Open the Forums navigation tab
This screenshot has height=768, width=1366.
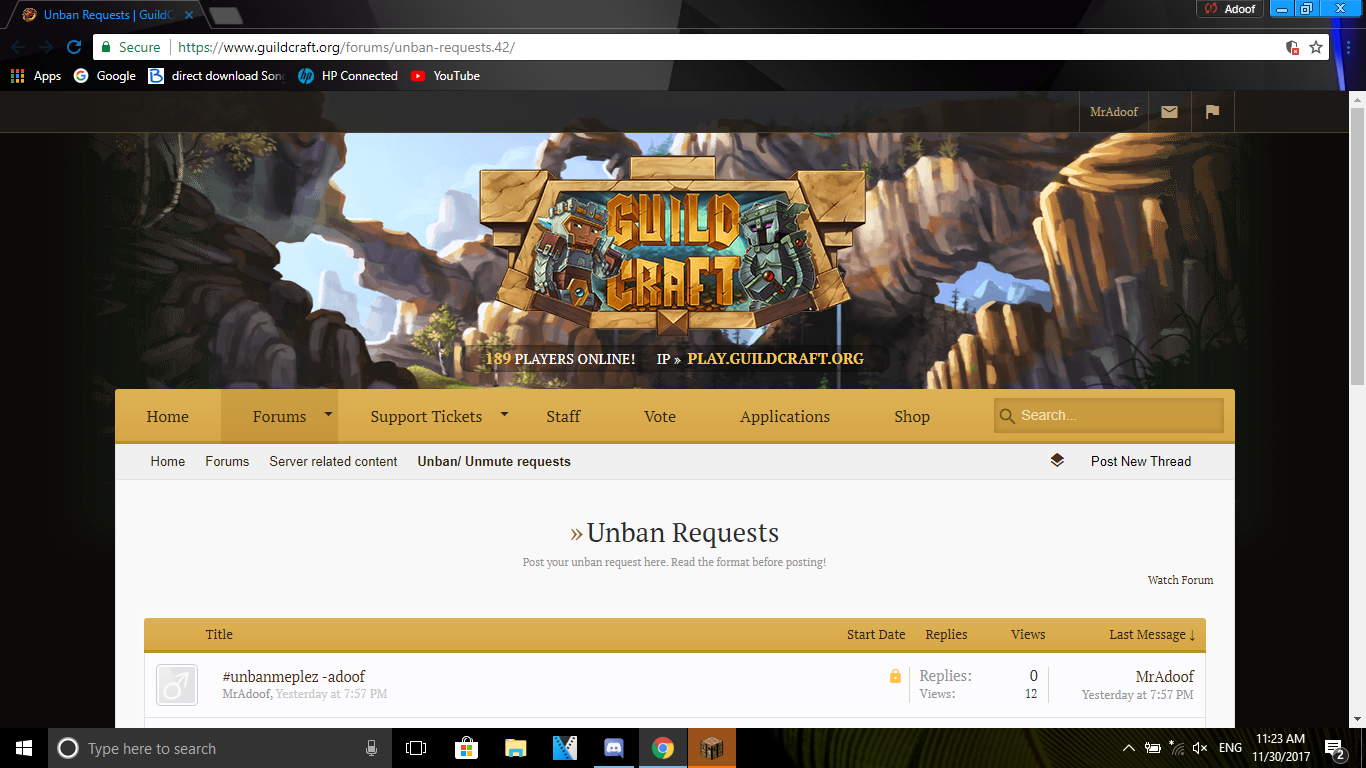pyautogui.click(x=279, y=417)
